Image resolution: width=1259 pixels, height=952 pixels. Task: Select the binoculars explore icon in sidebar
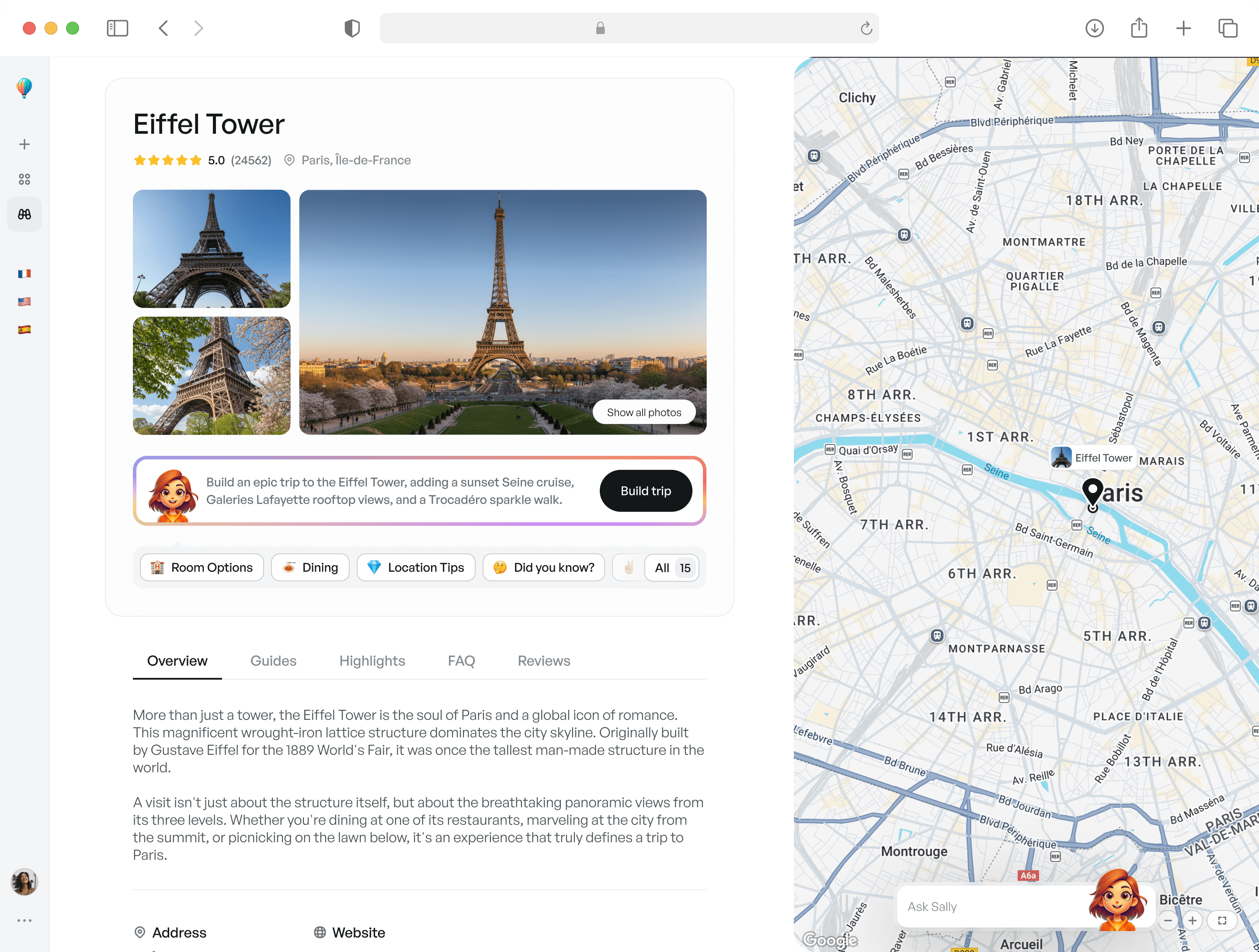point(24,214)
